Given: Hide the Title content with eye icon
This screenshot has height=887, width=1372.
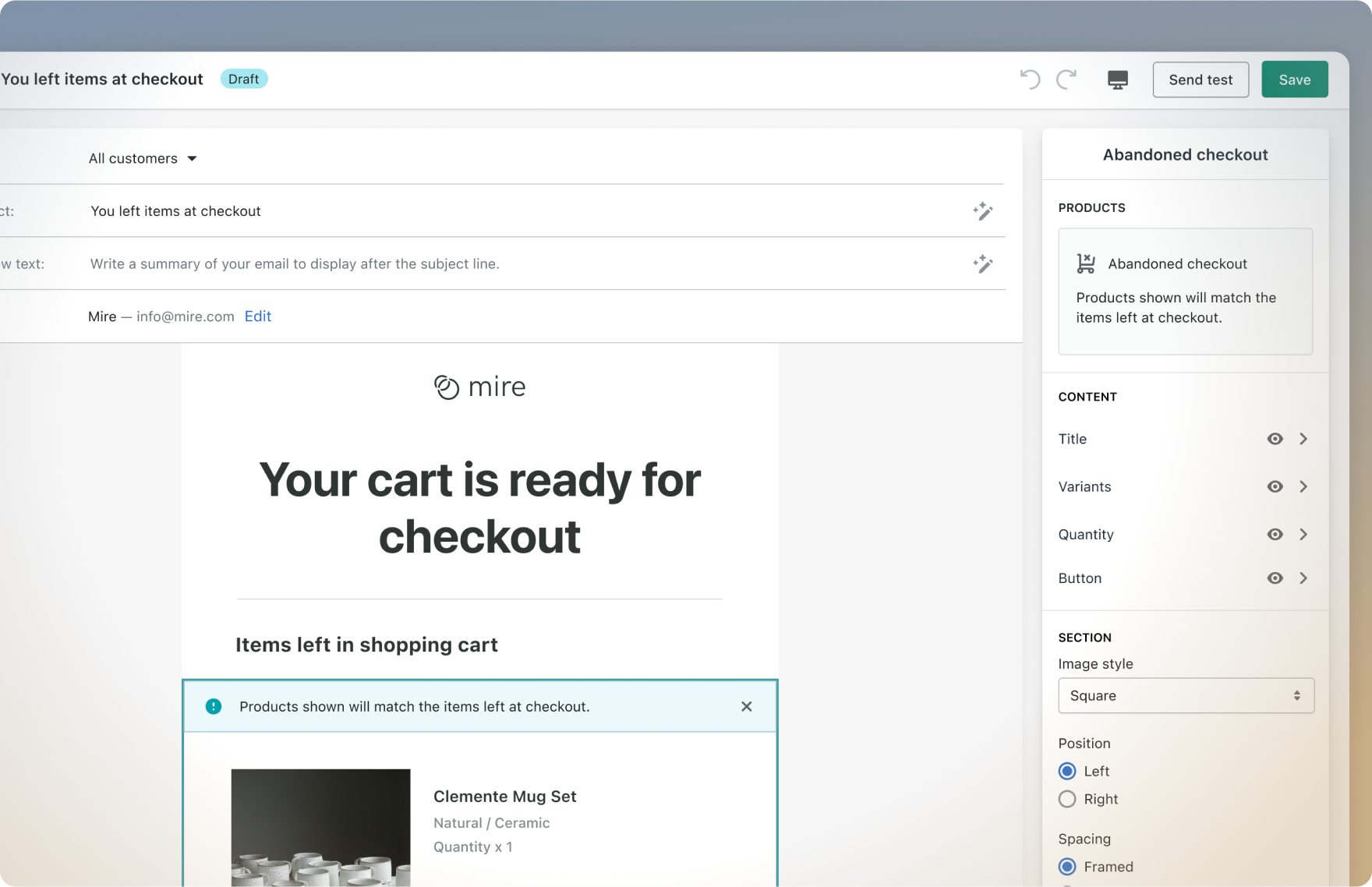Looking at the screenshot, I should click(x=1275, y=439).
